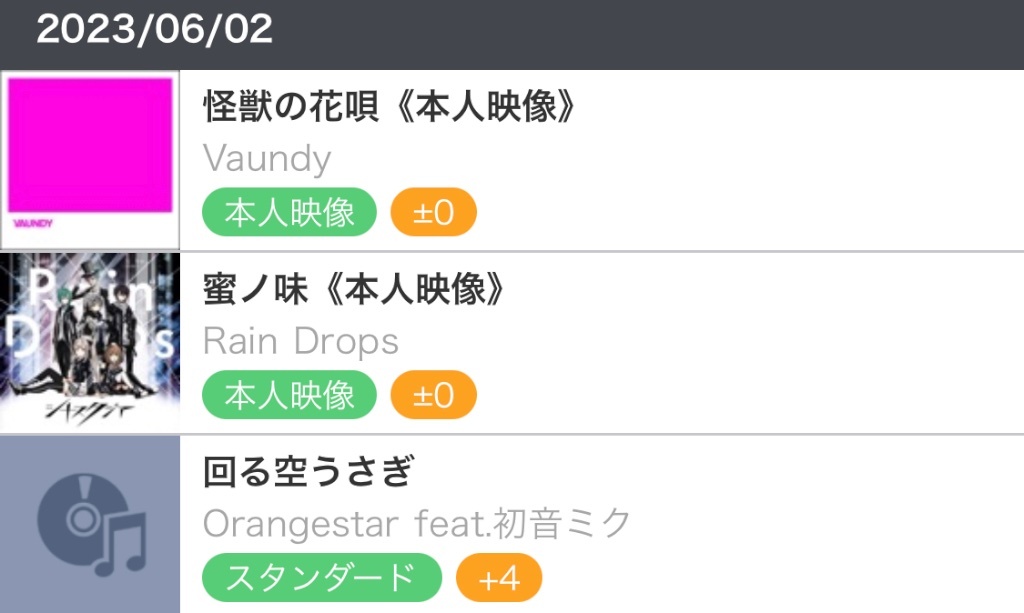Tap the orange +4 key badge
The image size is (1024, 613).
[499, 578]
